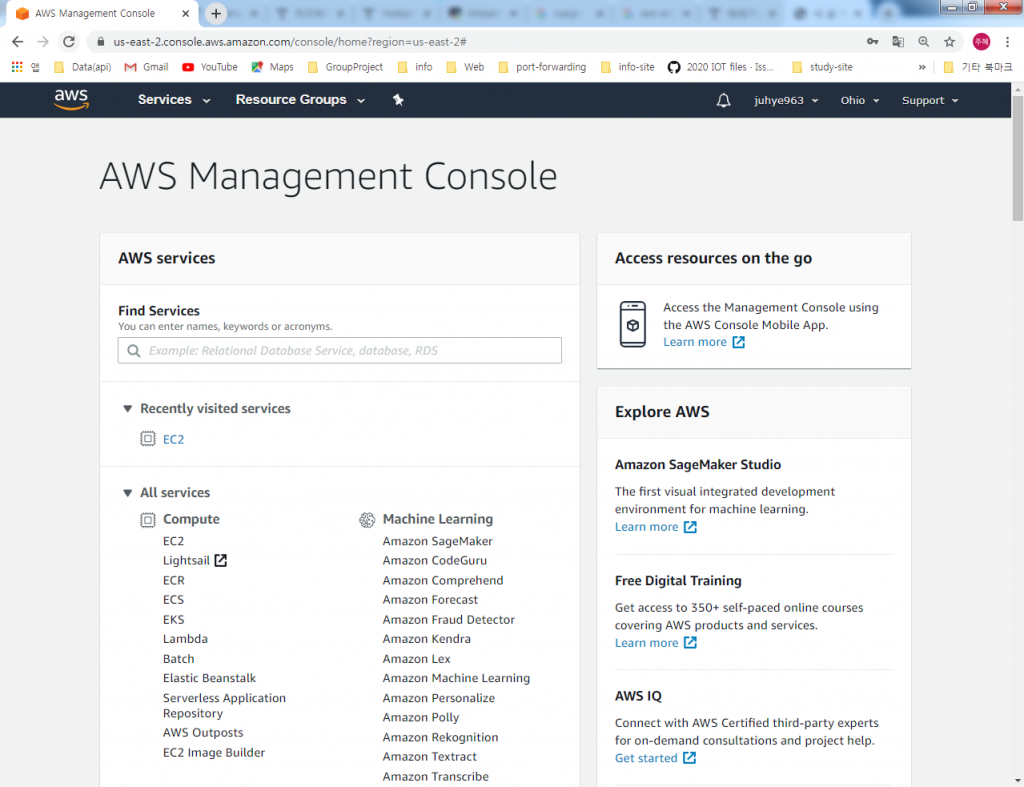Viewport: 1024px width, 787px height.
Task: Open Amazon Lex service link
Action: (x=417, y=659)
